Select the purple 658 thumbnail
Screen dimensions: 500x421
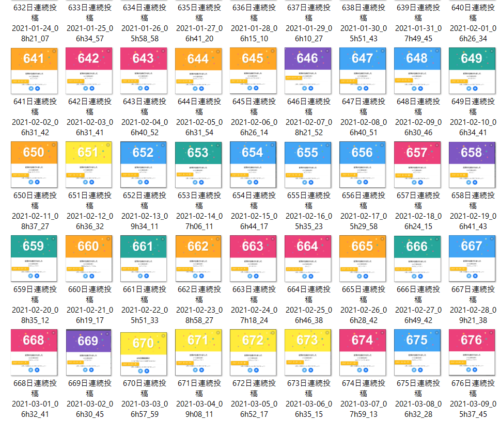click(472, 165)
